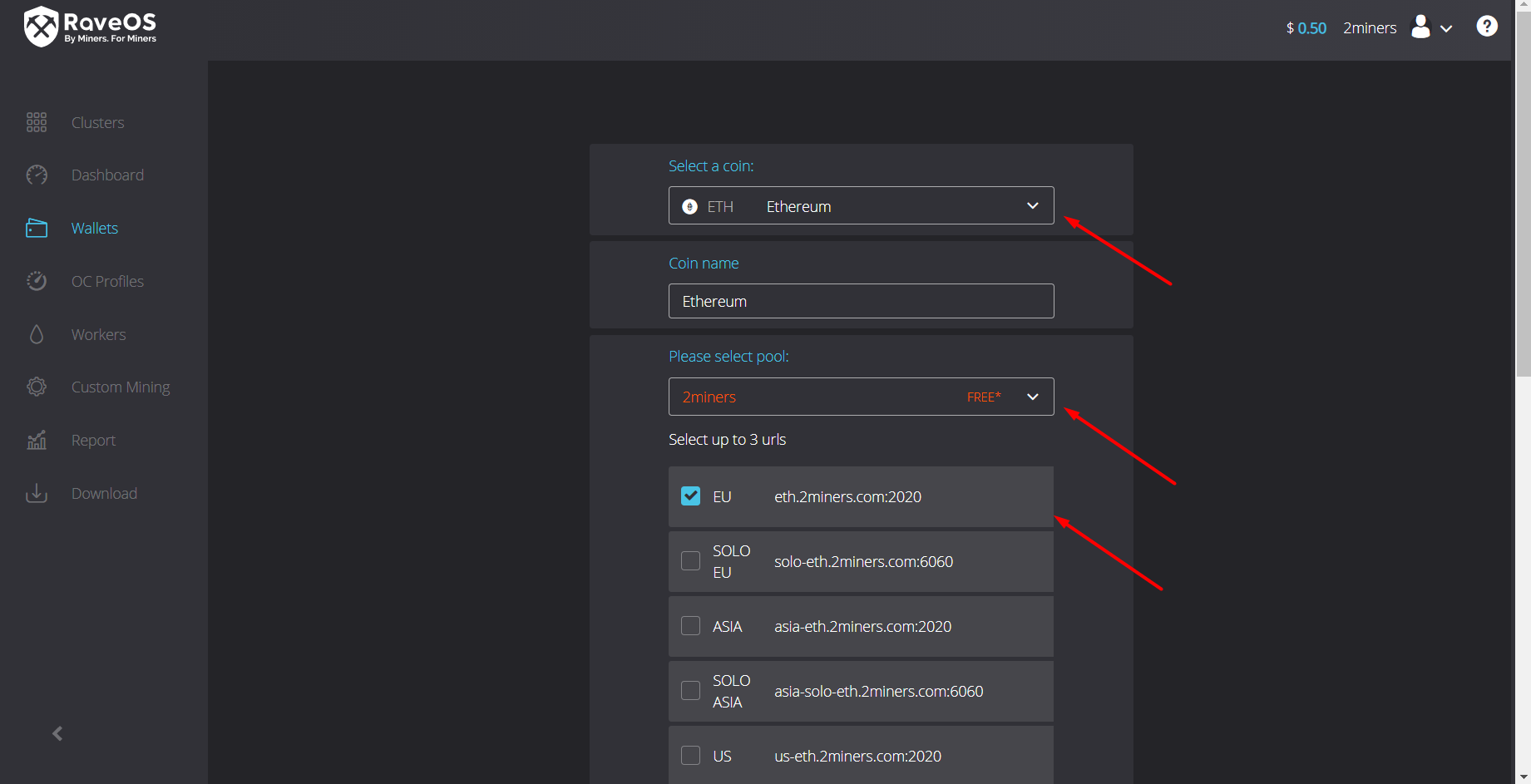Select Wallets in sidebar
Viewport: 1531px width, 784px height.
point(95,228)
